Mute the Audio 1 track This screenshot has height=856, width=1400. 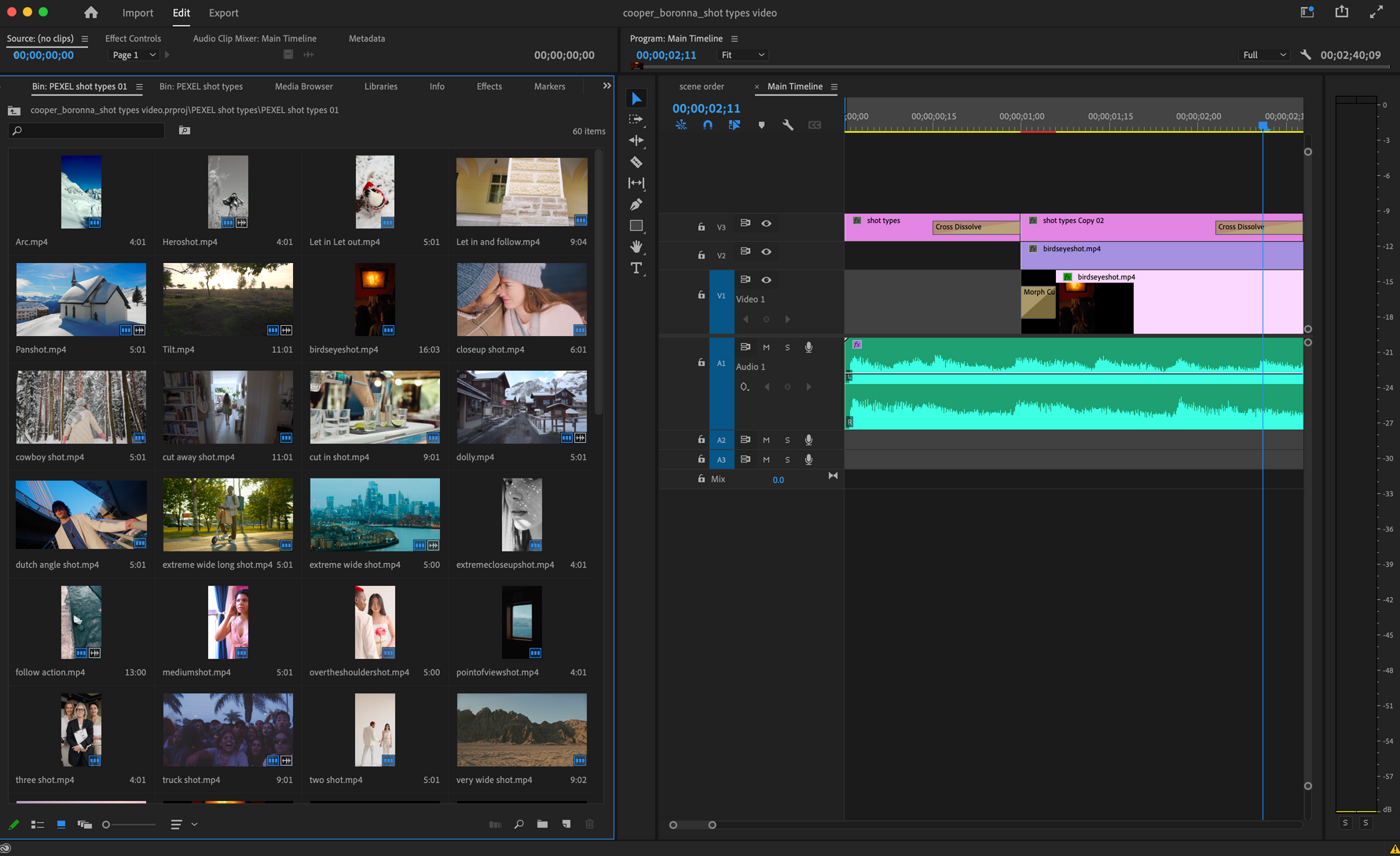click(x=766, y=347)
